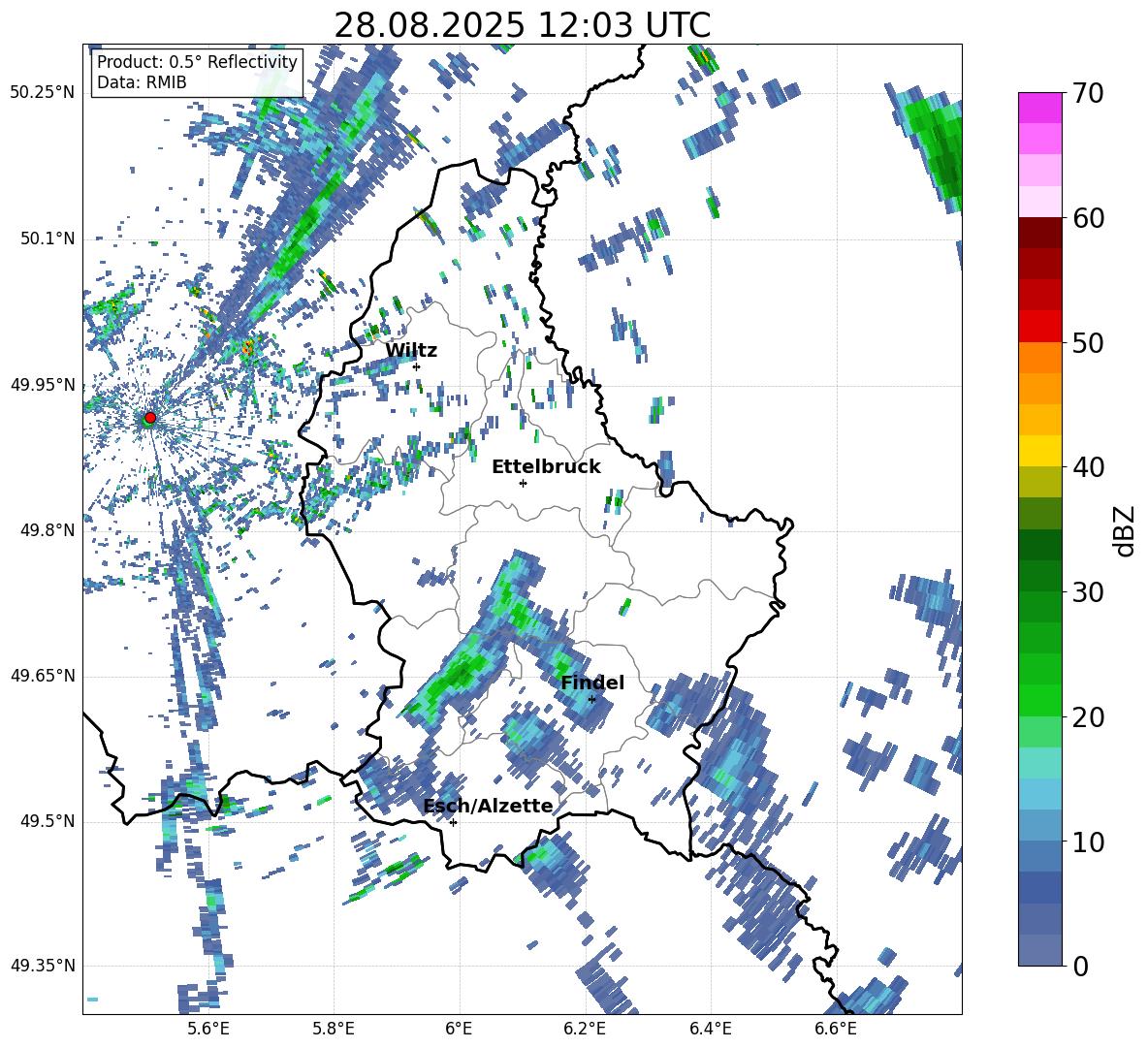Click longitude label 6.2°E
This screenshot has height=1048, width=1148.
coord(585,1029)
